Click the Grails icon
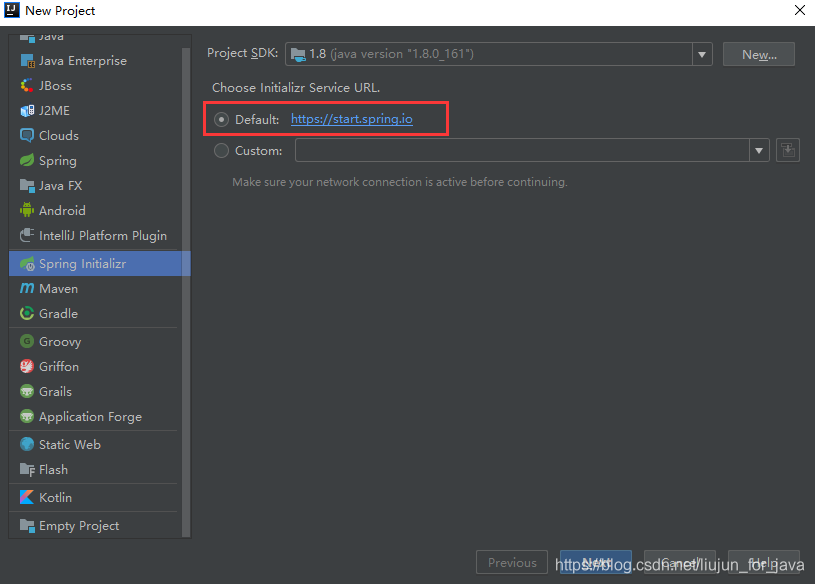This screenshot has height=584, width=815. click(x=27, y=391)
